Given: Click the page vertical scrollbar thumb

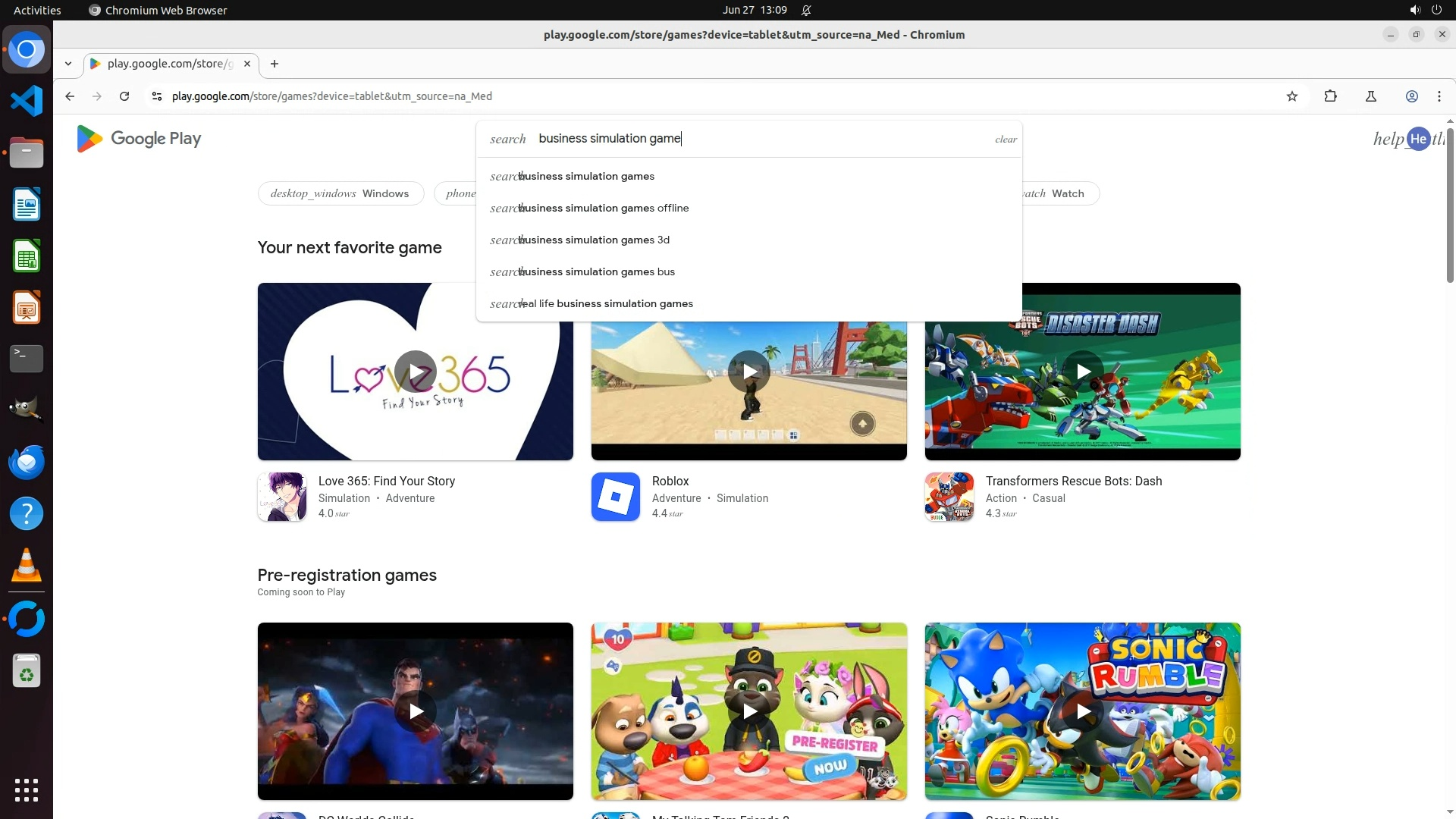Looking at the screenshot, I should [1450, 205].
